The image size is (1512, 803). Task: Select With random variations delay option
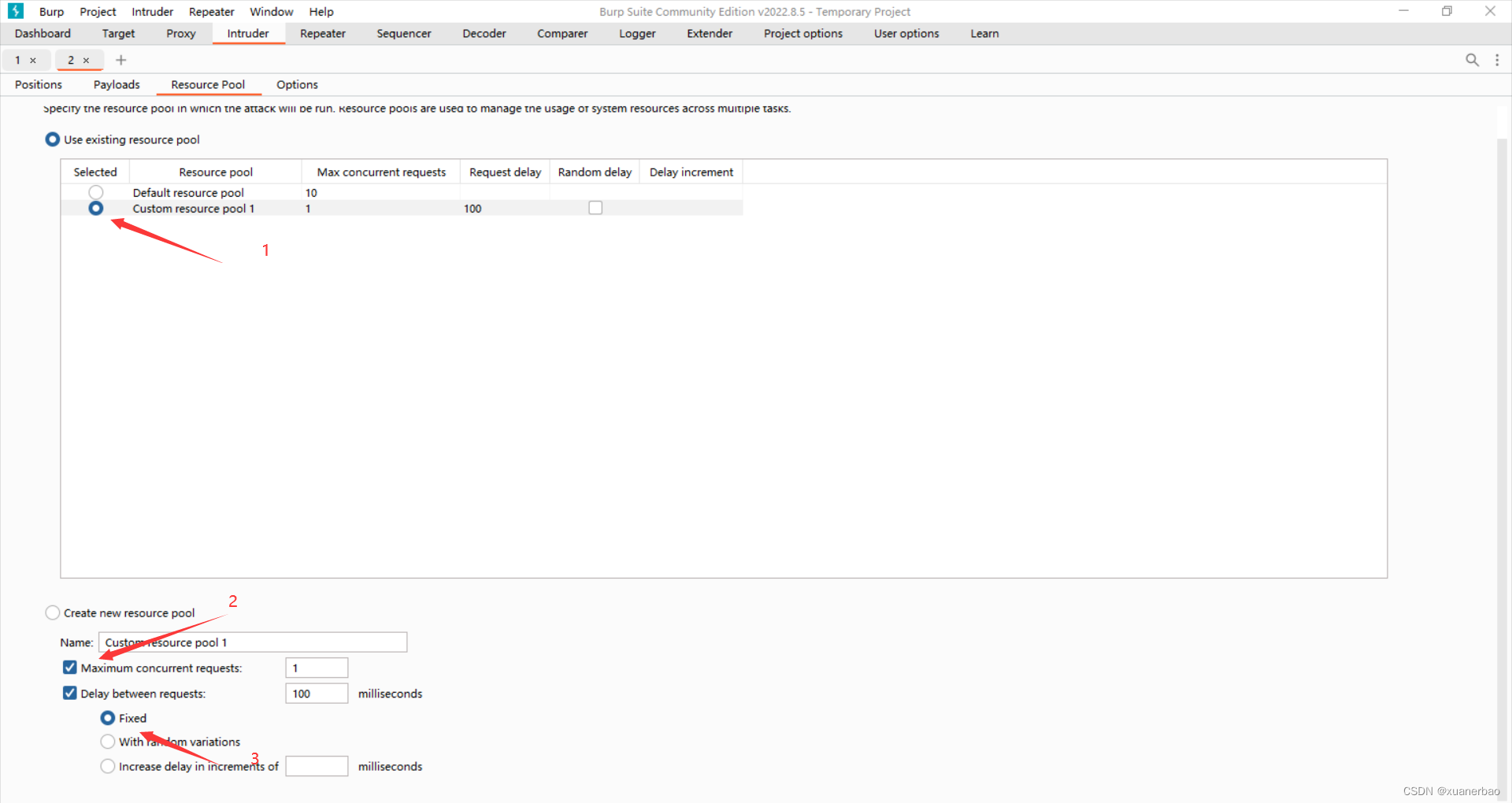point(108,741)
